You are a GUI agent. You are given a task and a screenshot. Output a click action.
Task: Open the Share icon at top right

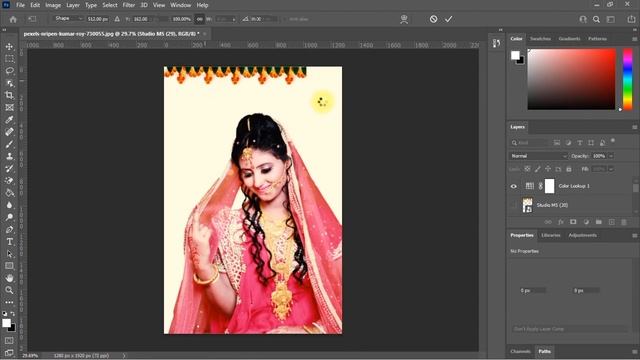point(631,19)
